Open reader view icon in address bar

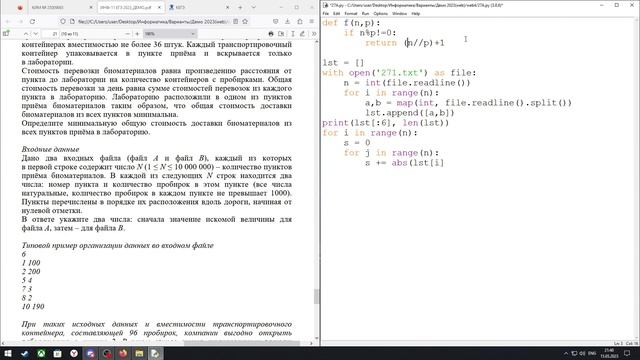tap(236, 21)
